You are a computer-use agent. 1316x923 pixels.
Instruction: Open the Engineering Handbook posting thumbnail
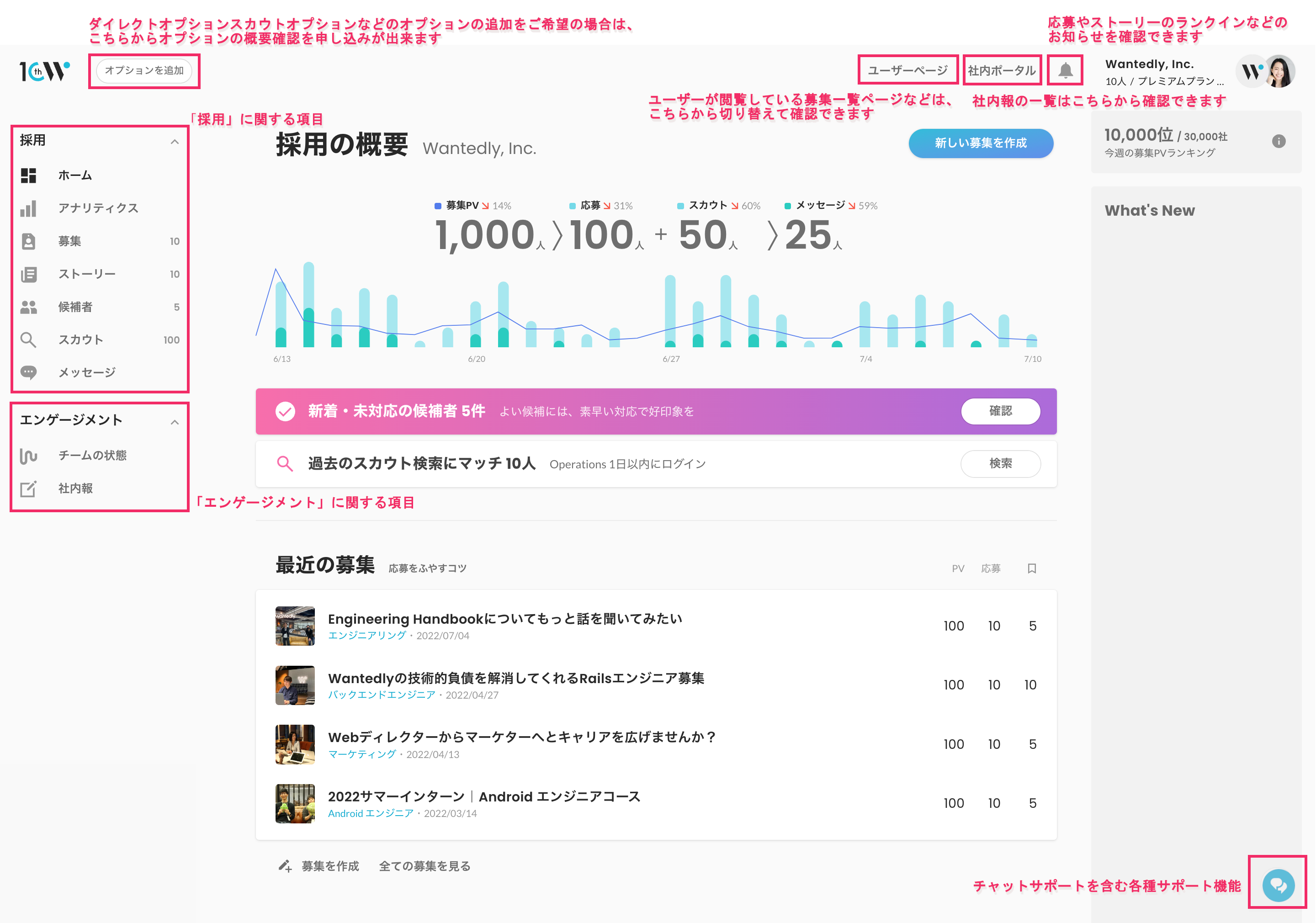pyautogui.click(x=295, y=626)
